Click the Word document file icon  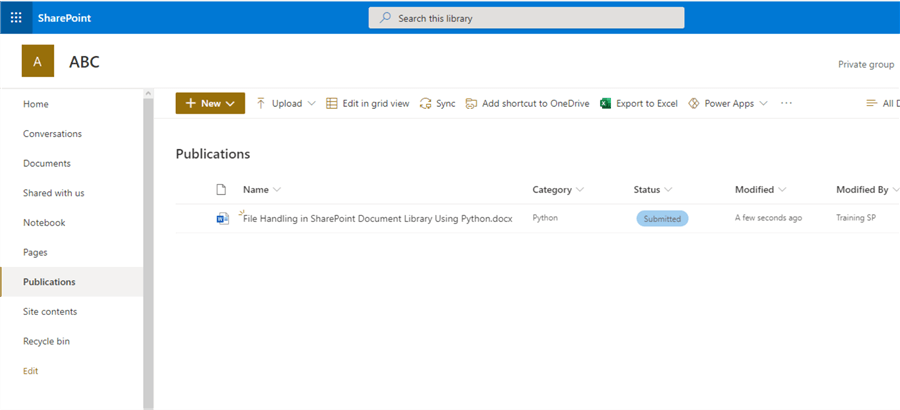222,218
